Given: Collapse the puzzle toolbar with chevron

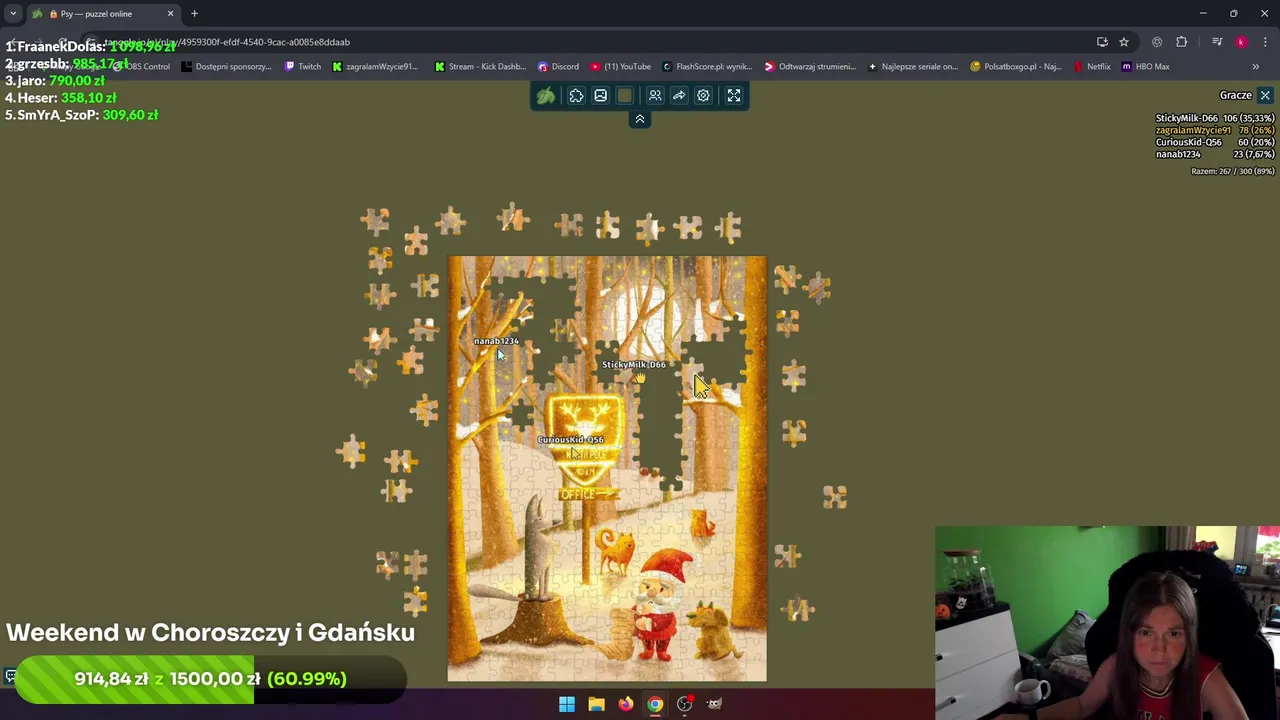Looking at the screenshot, I should 640,119.
